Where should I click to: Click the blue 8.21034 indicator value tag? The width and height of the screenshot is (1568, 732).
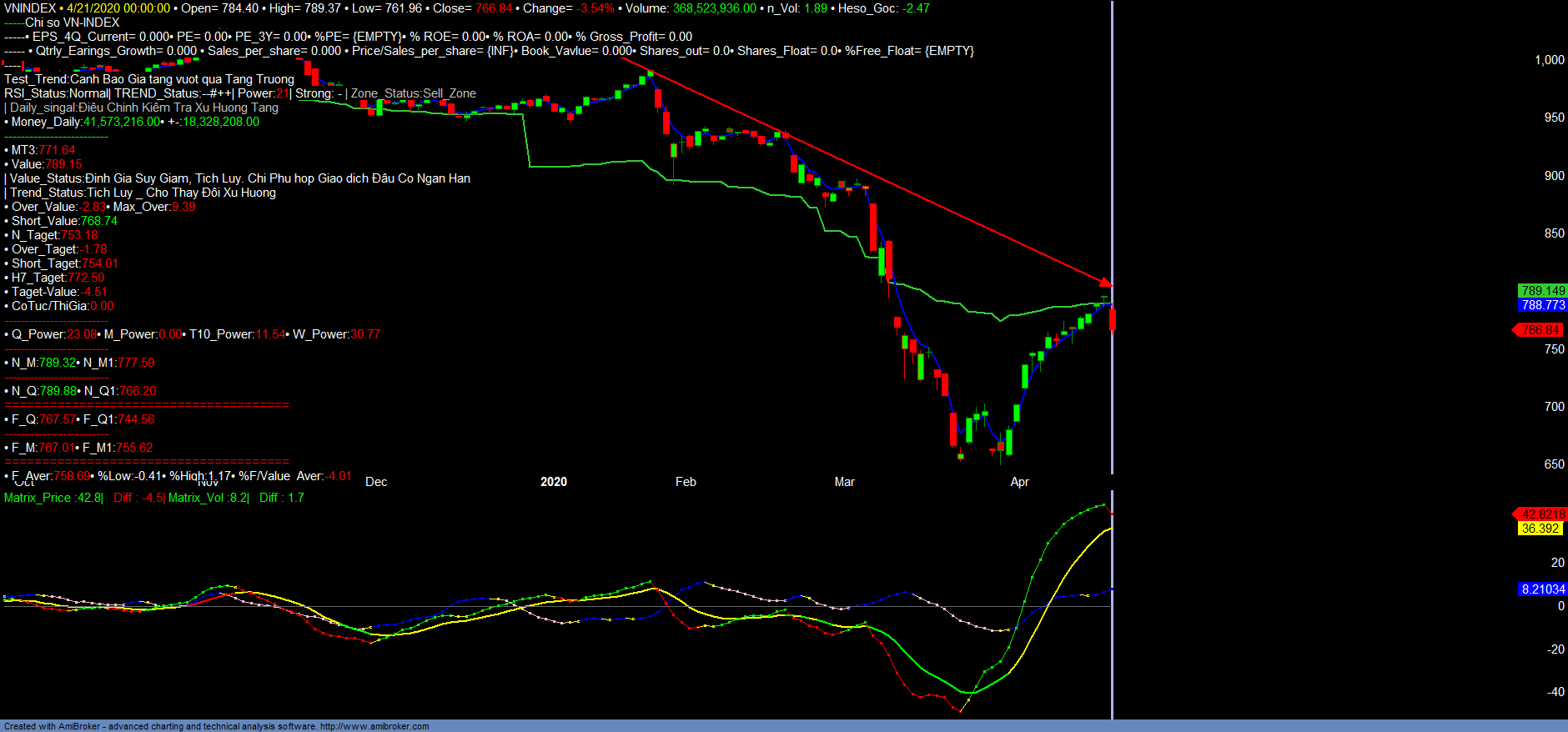[1542, 589]
